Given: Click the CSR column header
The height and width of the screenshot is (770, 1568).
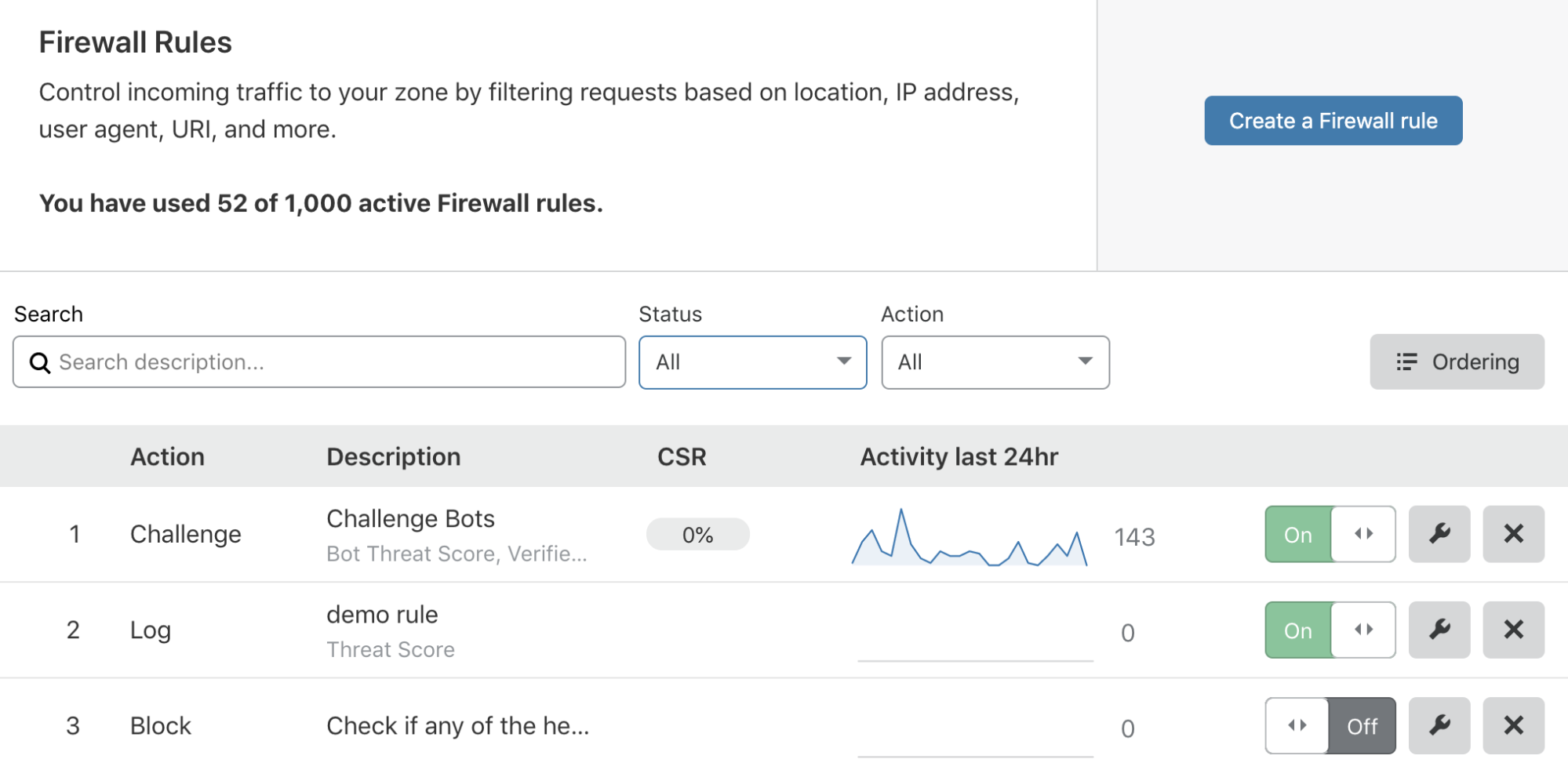Looking at the screenshot, I should click(682, 456).
